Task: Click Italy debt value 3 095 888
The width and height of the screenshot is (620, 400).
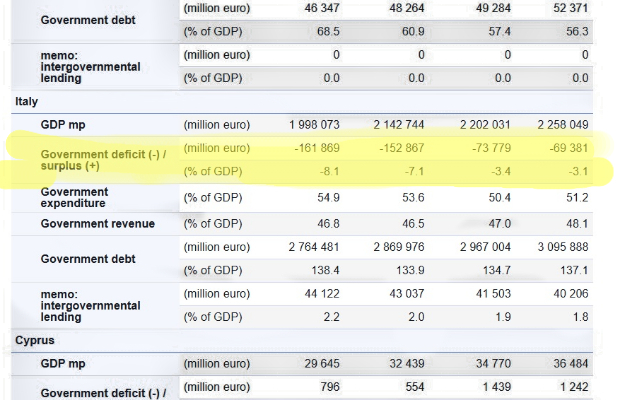Action: click(x=563, y=247)
